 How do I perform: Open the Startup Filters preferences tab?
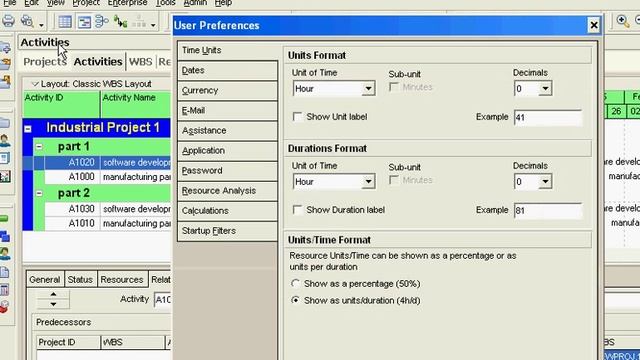point(227,231)
